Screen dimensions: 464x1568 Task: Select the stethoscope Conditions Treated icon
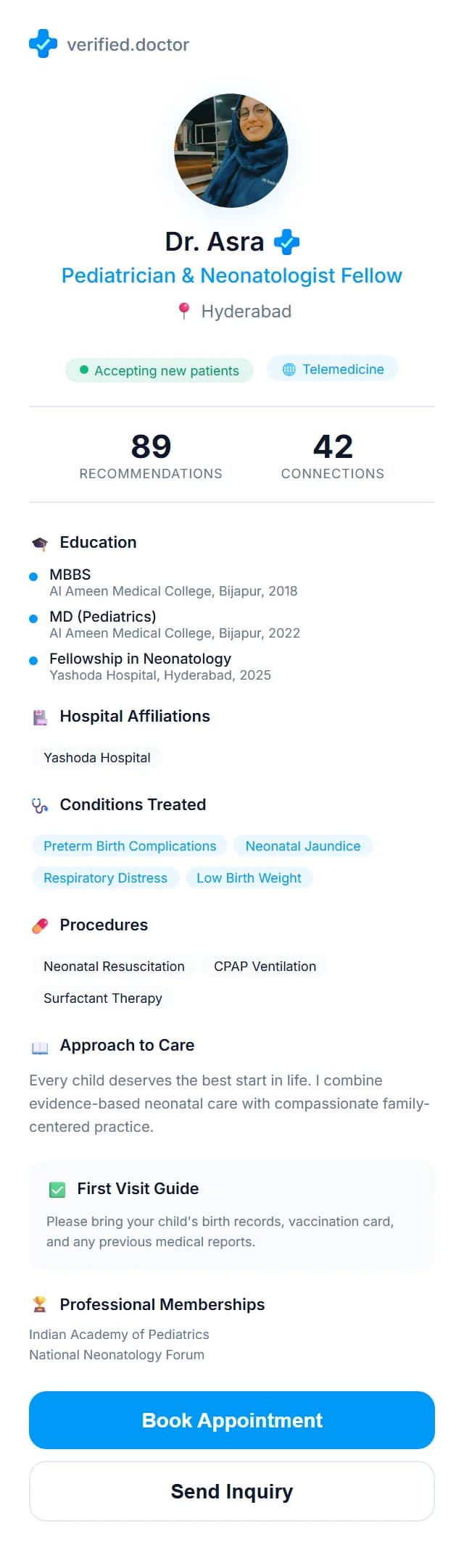tap(40, 804)
